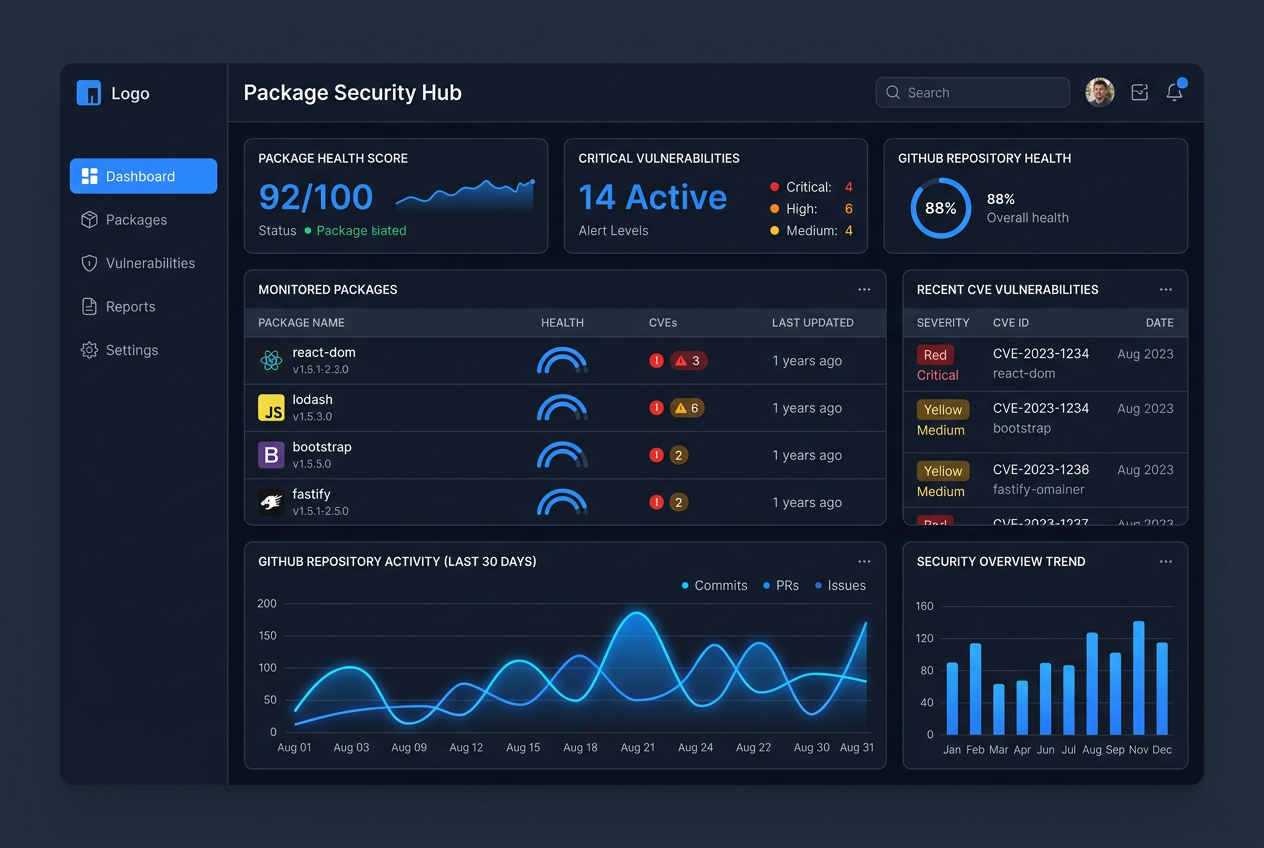Click Yellow severity tag for fastify-omainer CVE
The image size is (1264, 848).
[x=943, y=471]
